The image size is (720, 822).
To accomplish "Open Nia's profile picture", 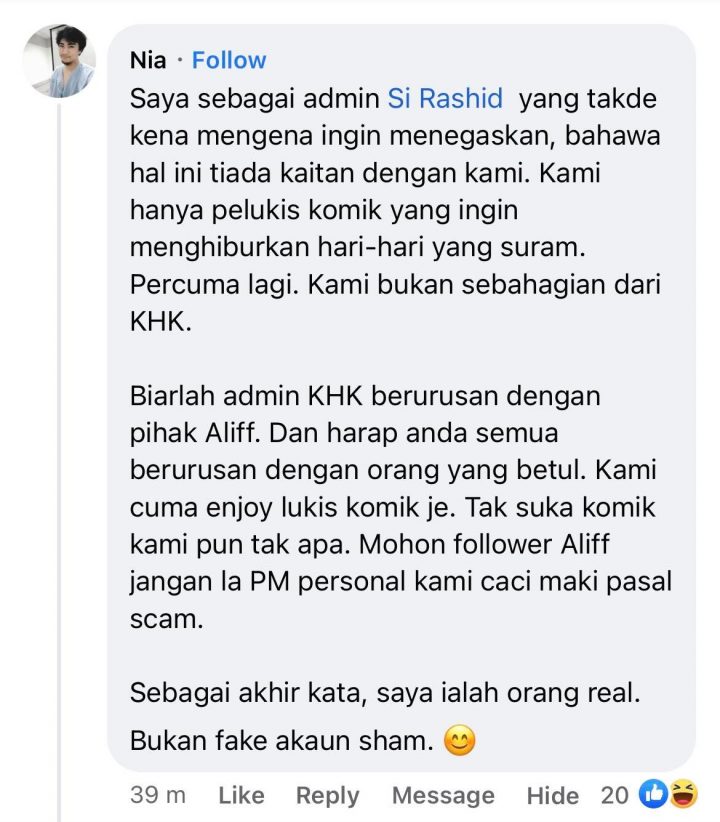I will click(59, 61).
